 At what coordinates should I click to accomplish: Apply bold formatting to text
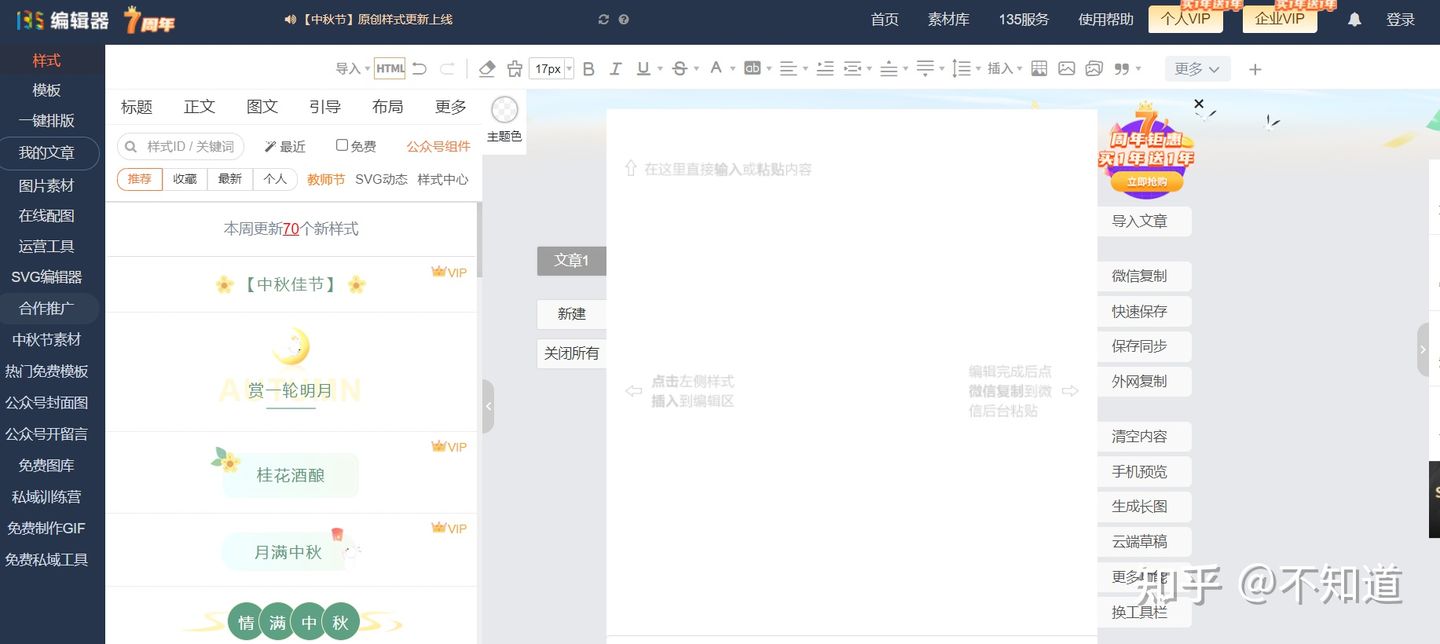click(588, 68)
